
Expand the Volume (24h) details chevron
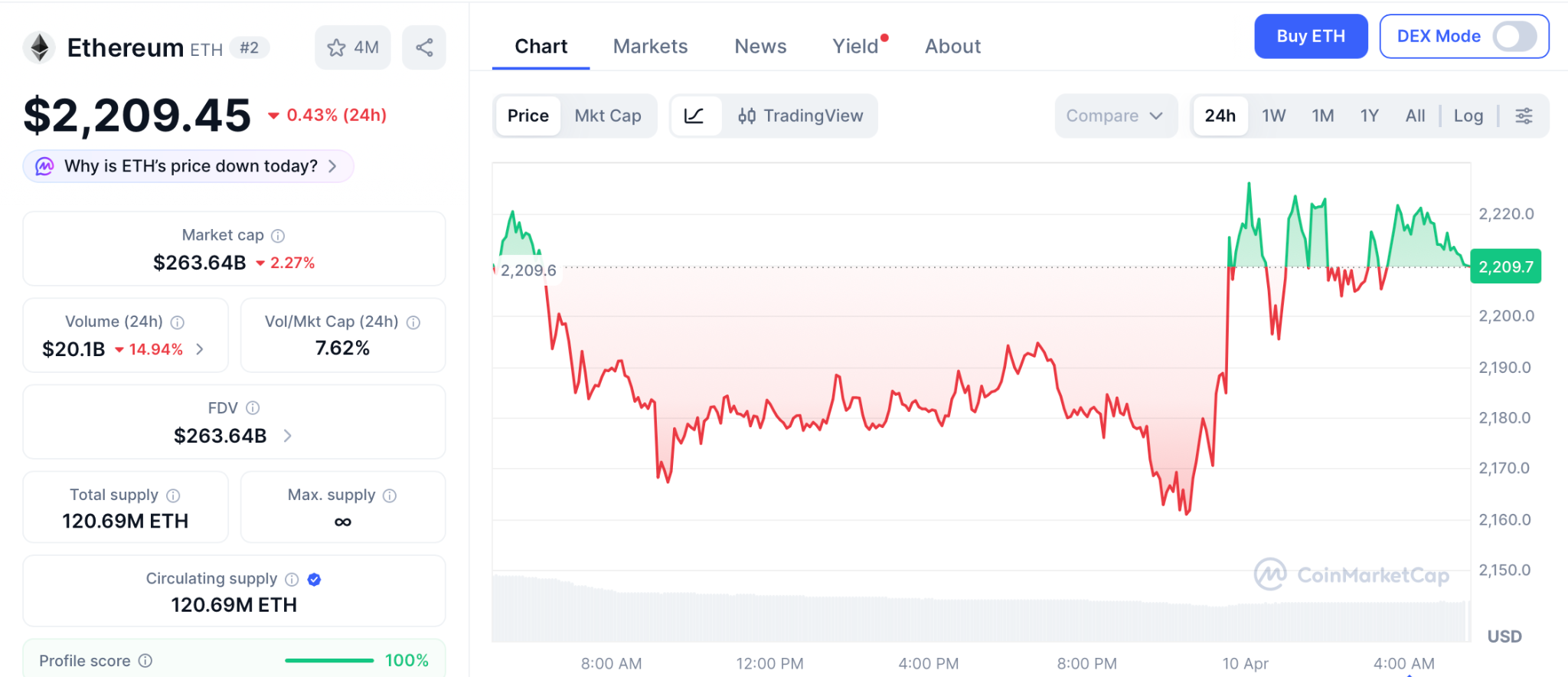pyautogui.click(x=201, y=349)
